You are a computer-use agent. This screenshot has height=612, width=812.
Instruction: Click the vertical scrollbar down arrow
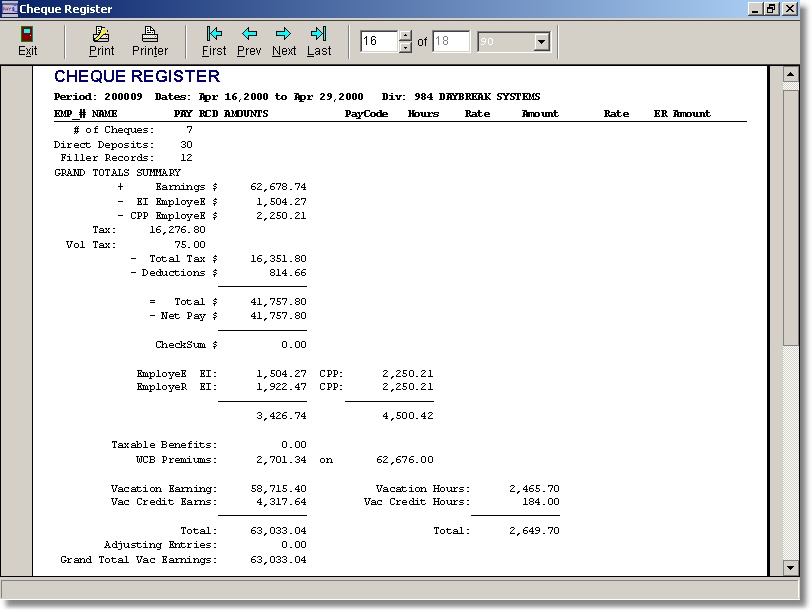[790, 568]
